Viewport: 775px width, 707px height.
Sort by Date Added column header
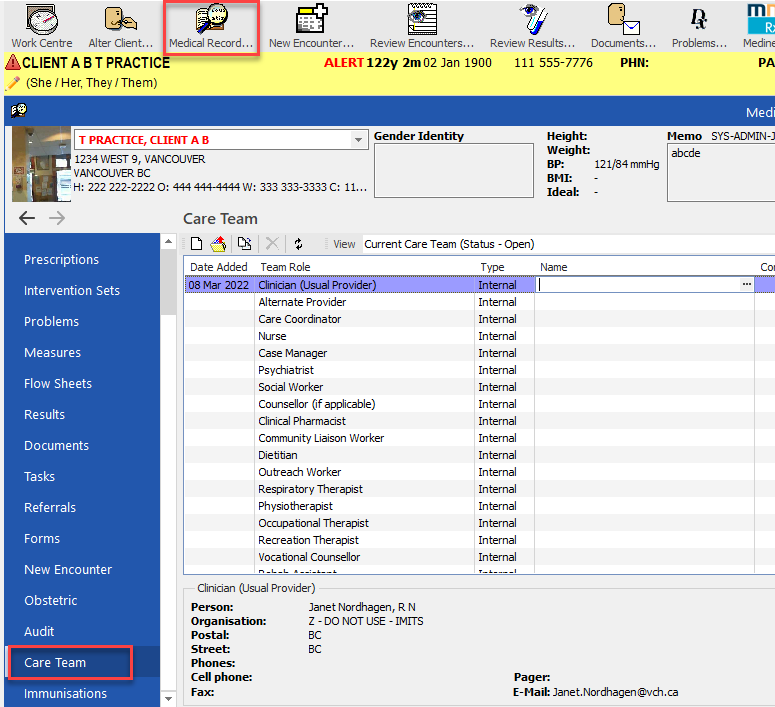tap(218, 267)
